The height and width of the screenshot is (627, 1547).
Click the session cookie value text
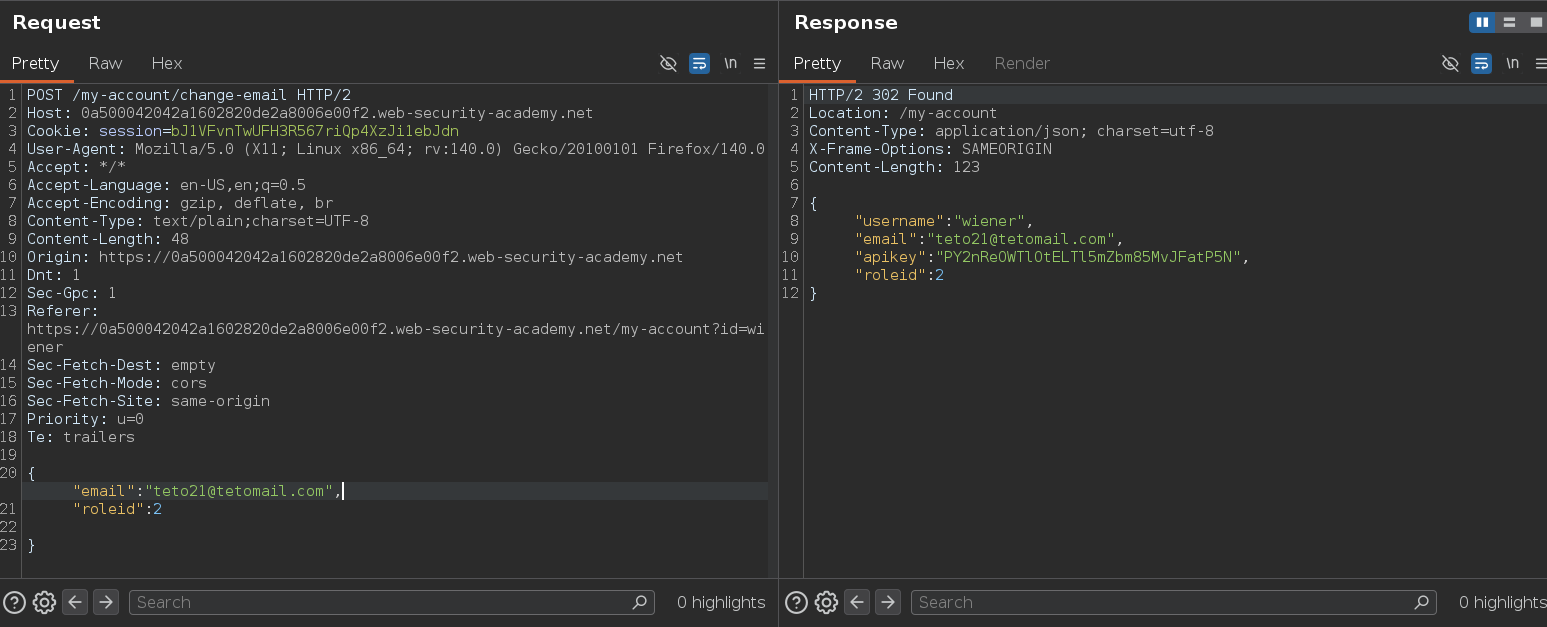pos(315,131)
